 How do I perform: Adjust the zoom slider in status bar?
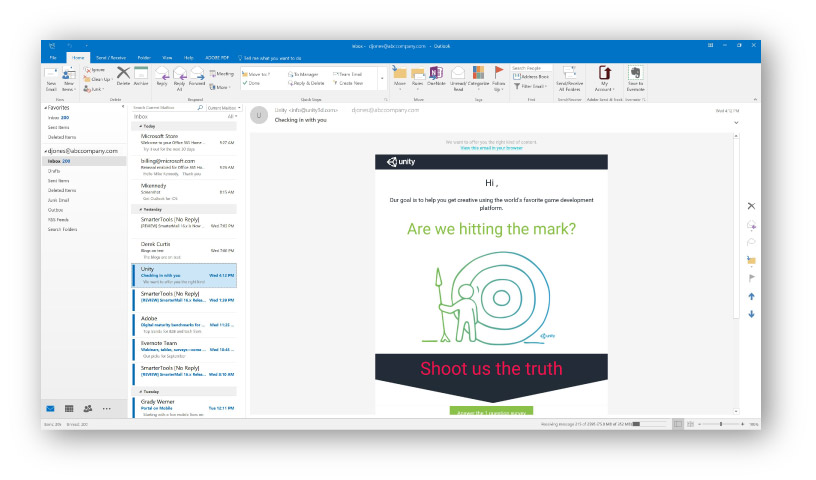tap(721, 424)
